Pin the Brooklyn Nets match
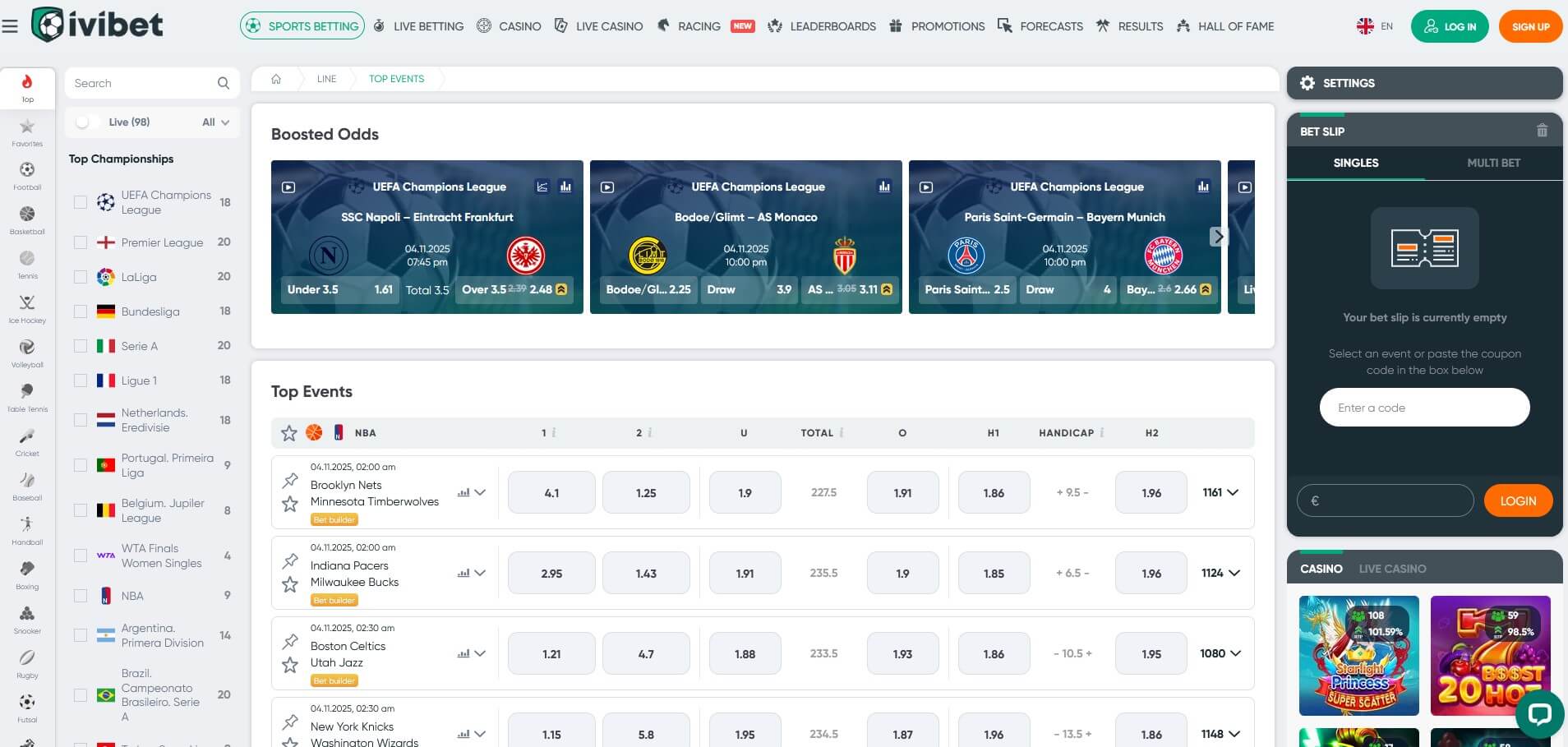 pos(290,480)
